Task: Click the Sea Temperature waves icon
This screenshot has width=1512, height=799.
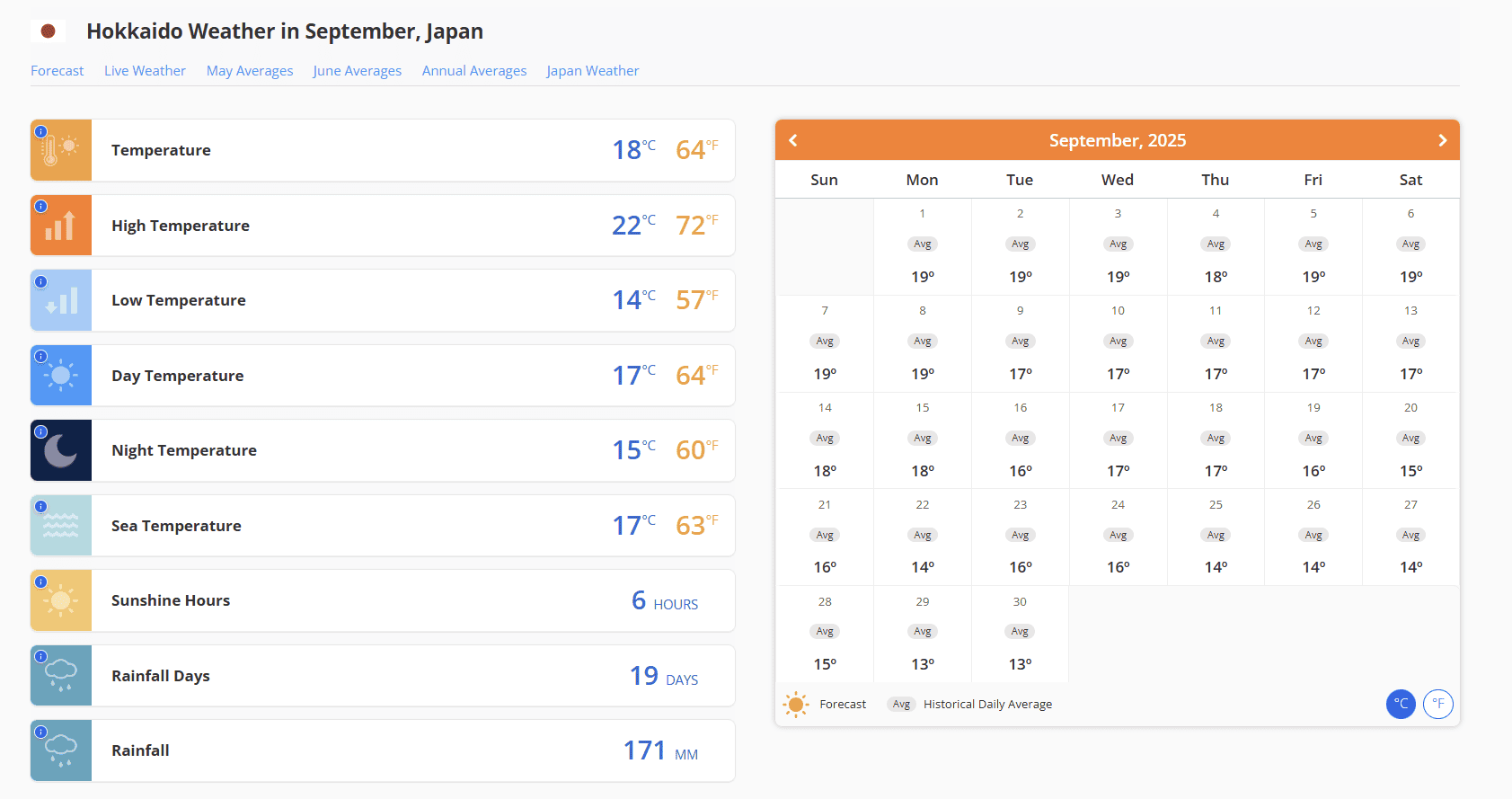Action: pos(61,526)
